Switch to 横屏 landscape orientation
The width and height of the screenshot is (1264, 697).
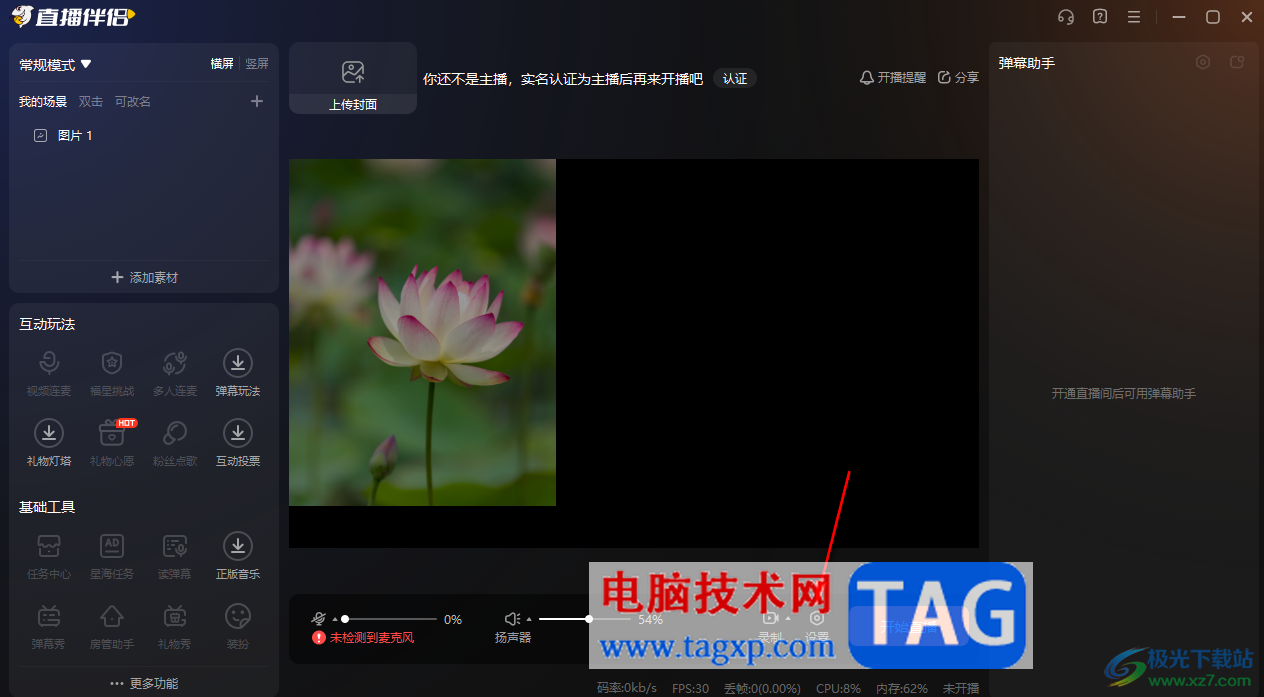pyautogui.click(x=222, y=64)
